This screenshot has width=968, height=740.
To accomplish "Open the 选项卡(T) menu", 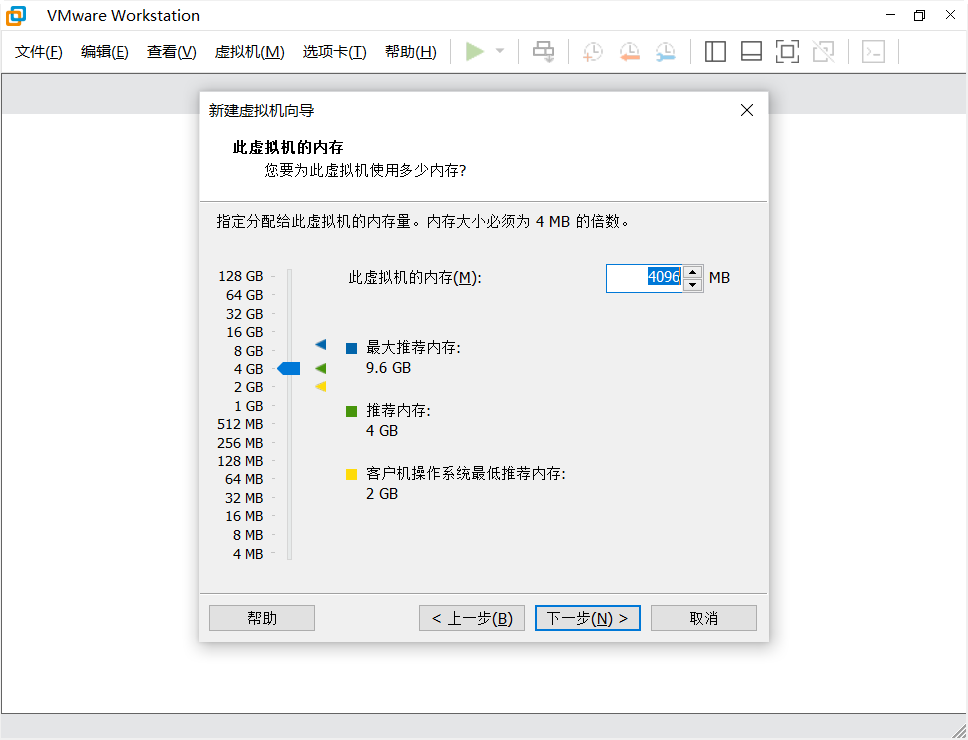I will (x=335, y=52).
